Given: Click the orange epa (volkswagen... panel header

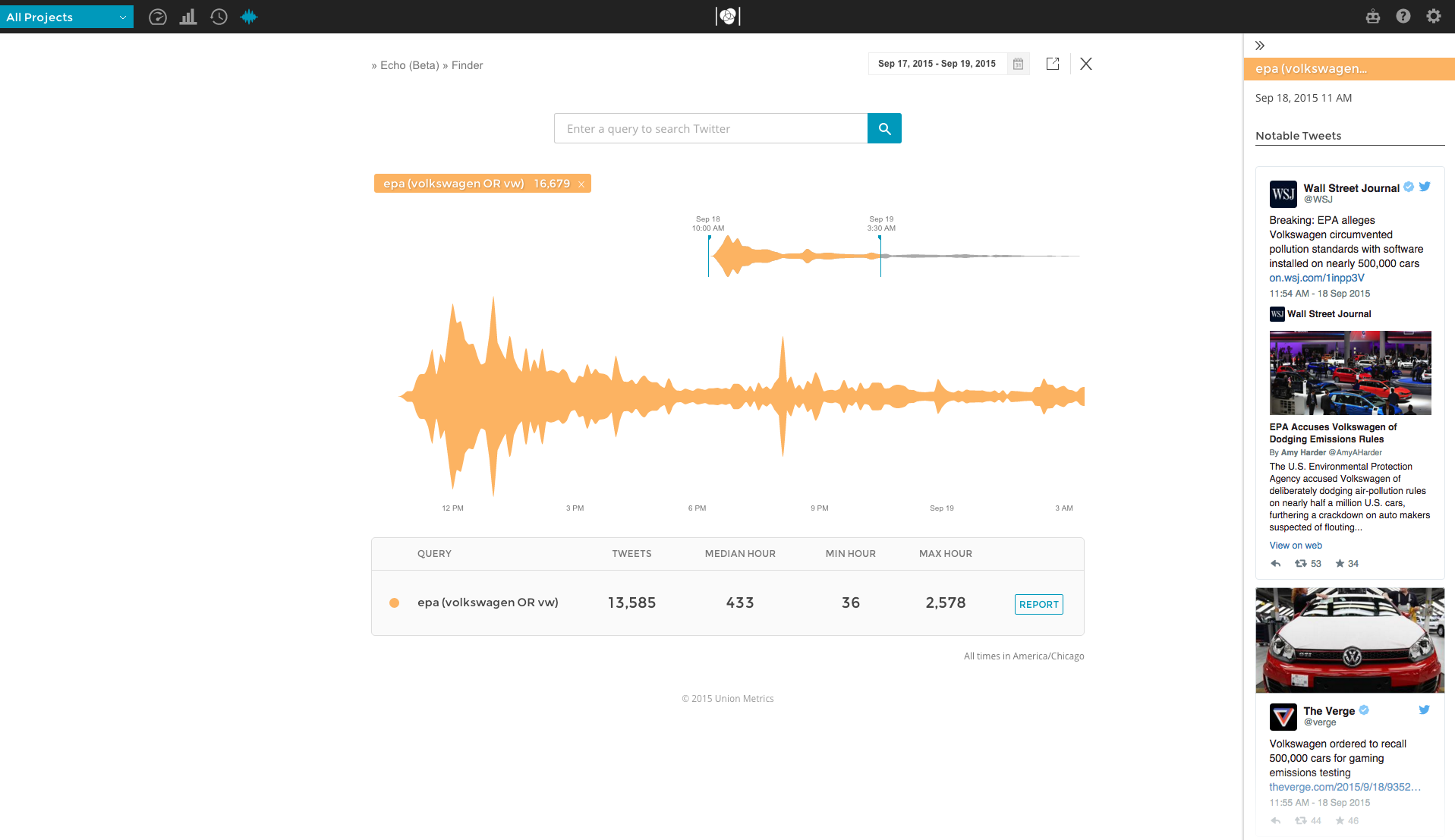Looking at the screenshot, I should (1349, 69).
